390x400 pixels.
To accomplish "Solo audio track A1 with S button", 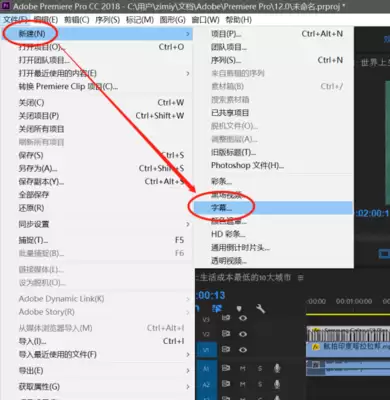I will 260,368.
